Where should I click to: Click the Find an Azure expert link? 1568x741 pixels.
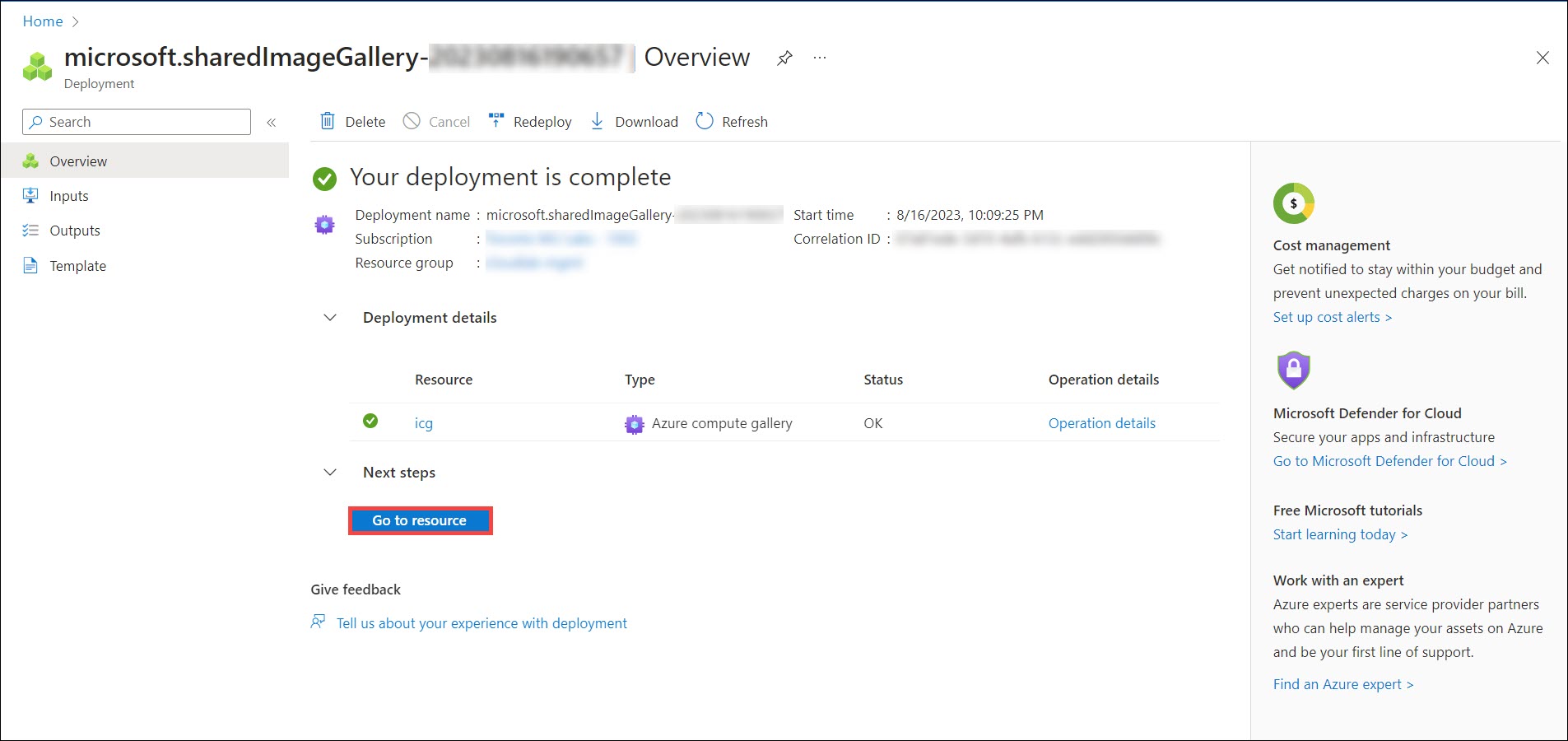coord(1343,684)
